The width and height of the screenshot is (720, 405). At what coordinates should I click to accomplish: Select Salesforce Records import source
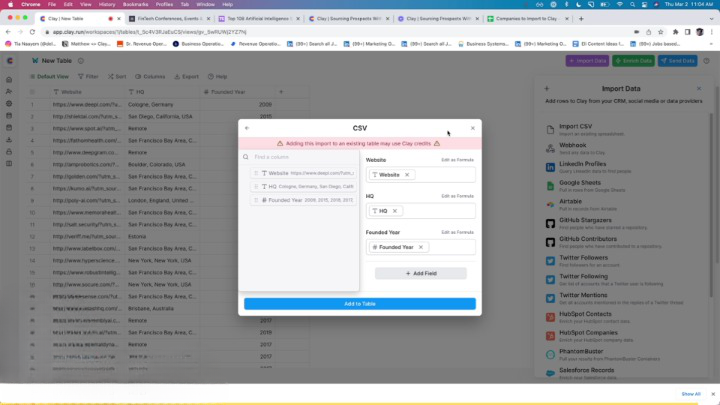[624, 373]
